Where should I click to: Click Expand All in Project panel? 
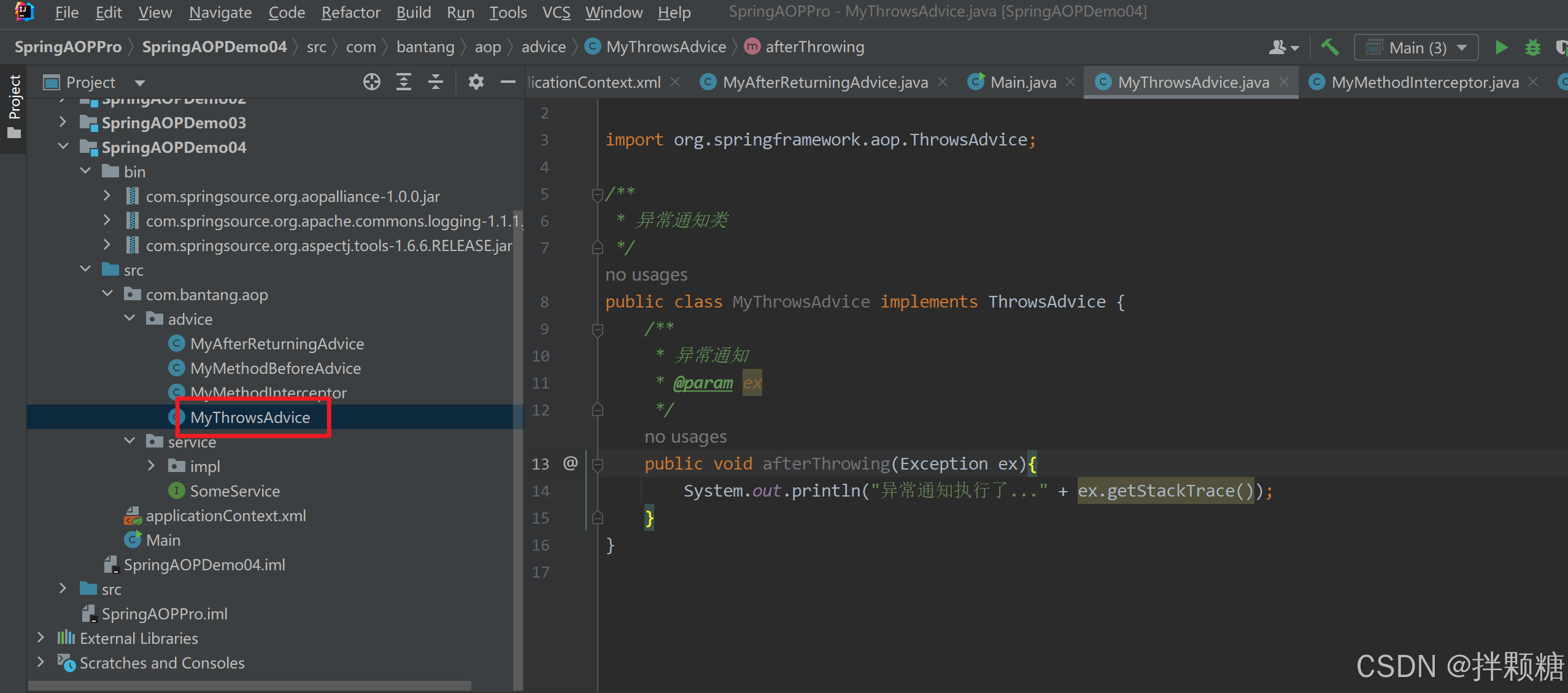403,82
